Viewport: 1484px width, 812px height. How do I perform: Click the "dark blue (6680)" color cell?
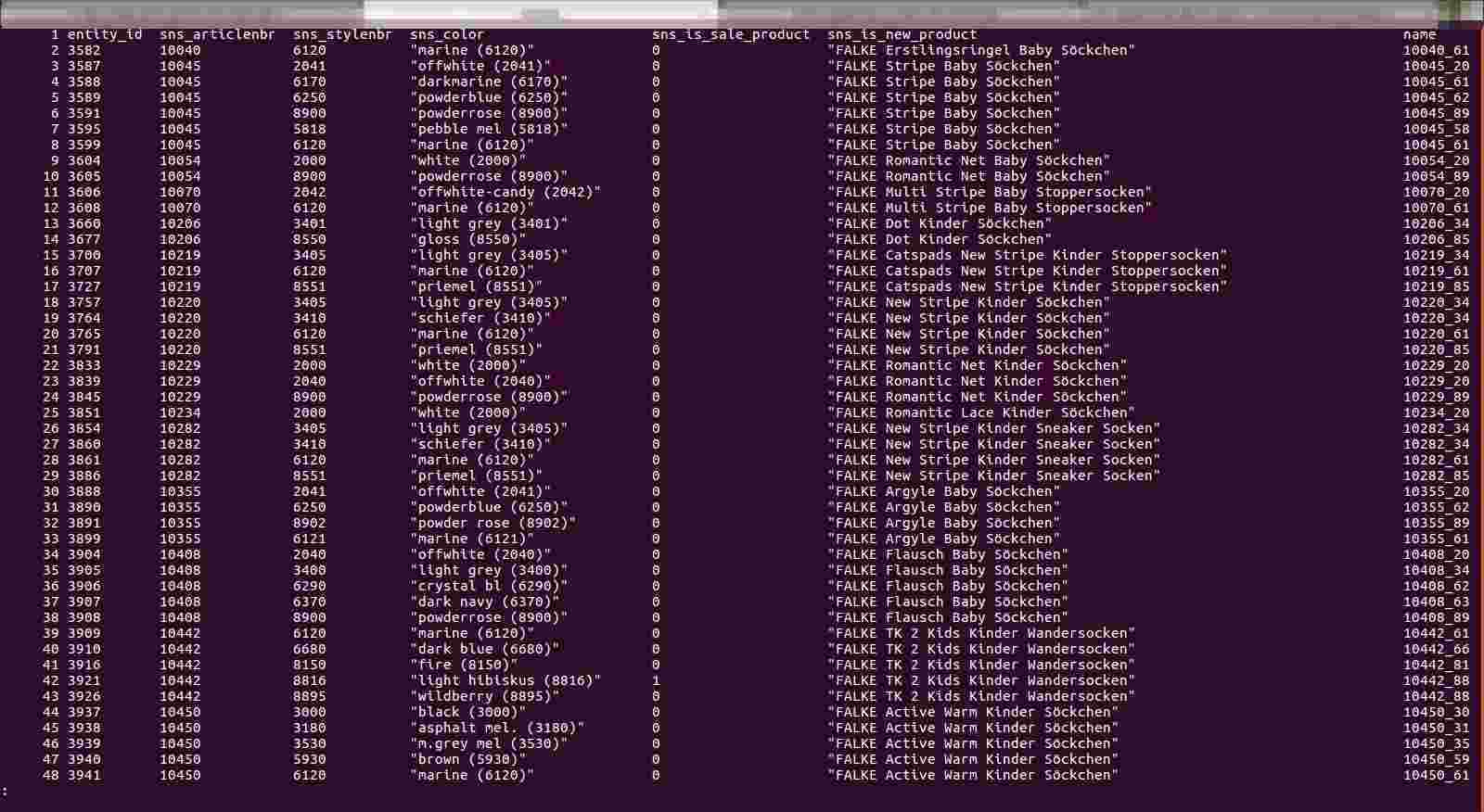484,649
